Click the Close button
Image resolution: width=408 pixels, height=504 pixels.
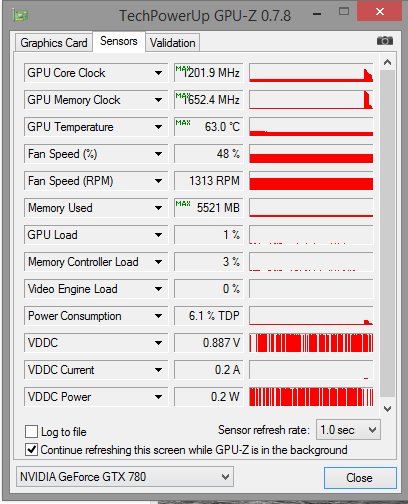pyautogui.click(x=360, y=478)
